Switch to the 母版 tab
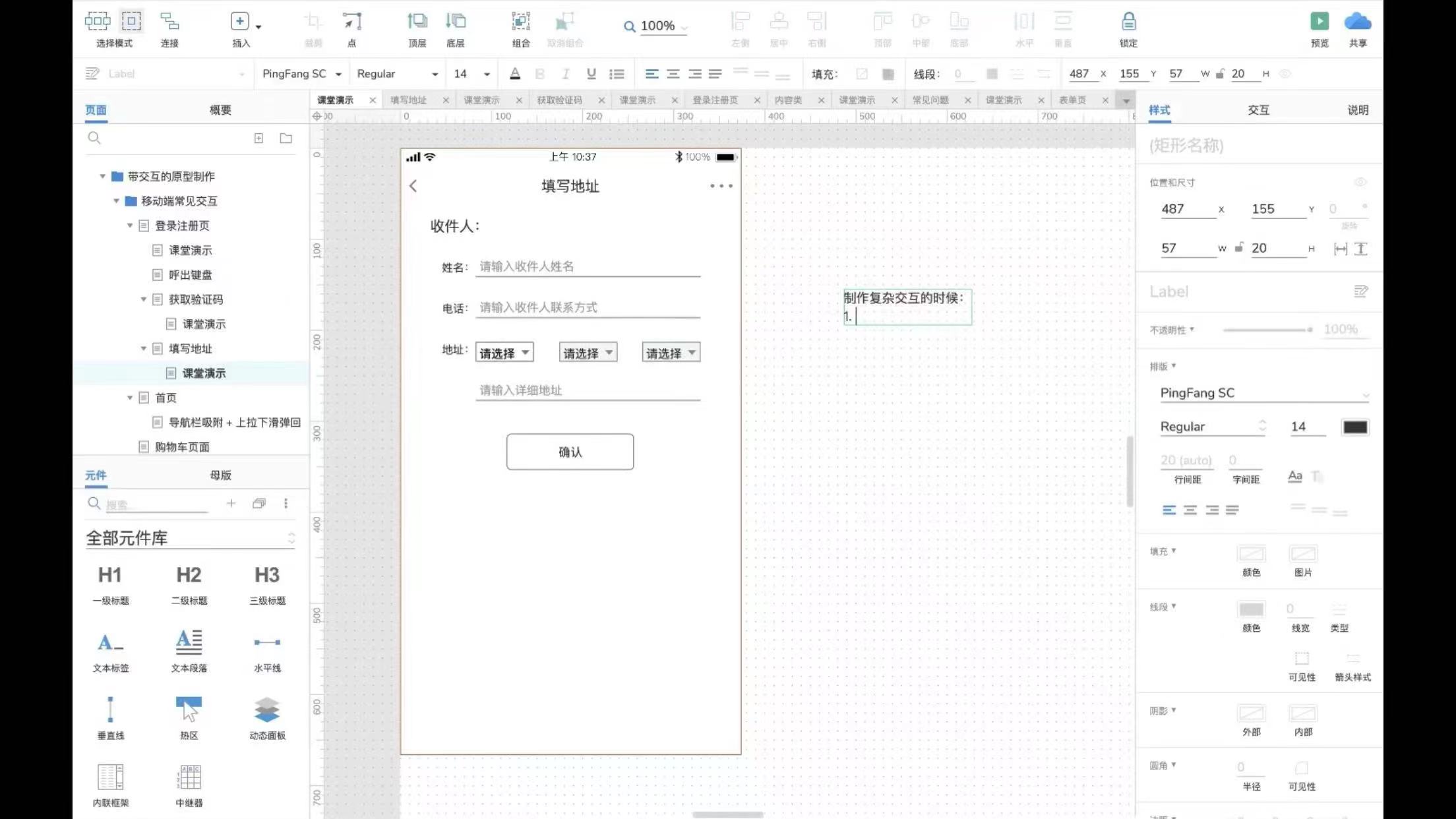 click(x=220, y=475)
